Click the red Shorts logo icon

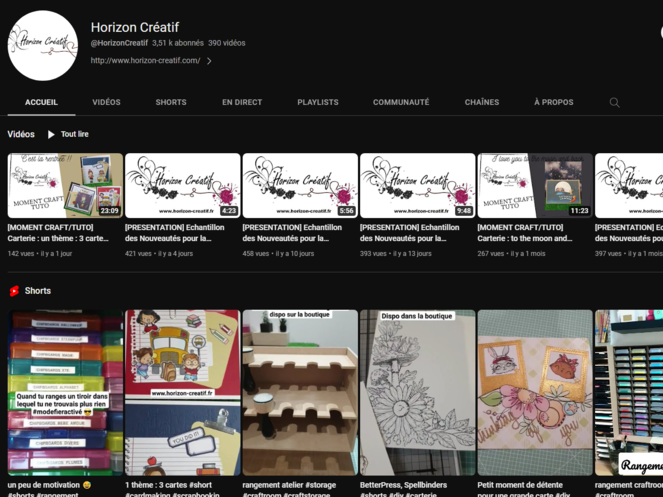pos(14,291)
